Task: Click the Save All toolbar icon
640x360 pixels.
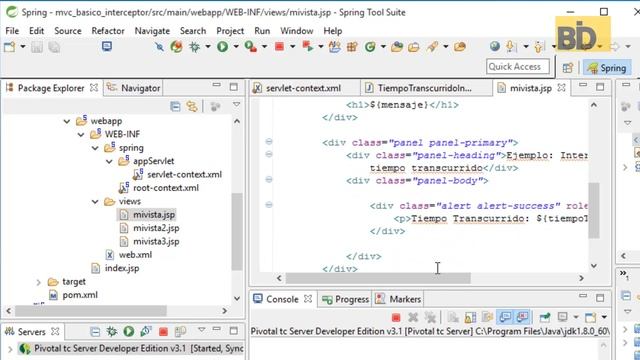Action: (x=54, y=47)
